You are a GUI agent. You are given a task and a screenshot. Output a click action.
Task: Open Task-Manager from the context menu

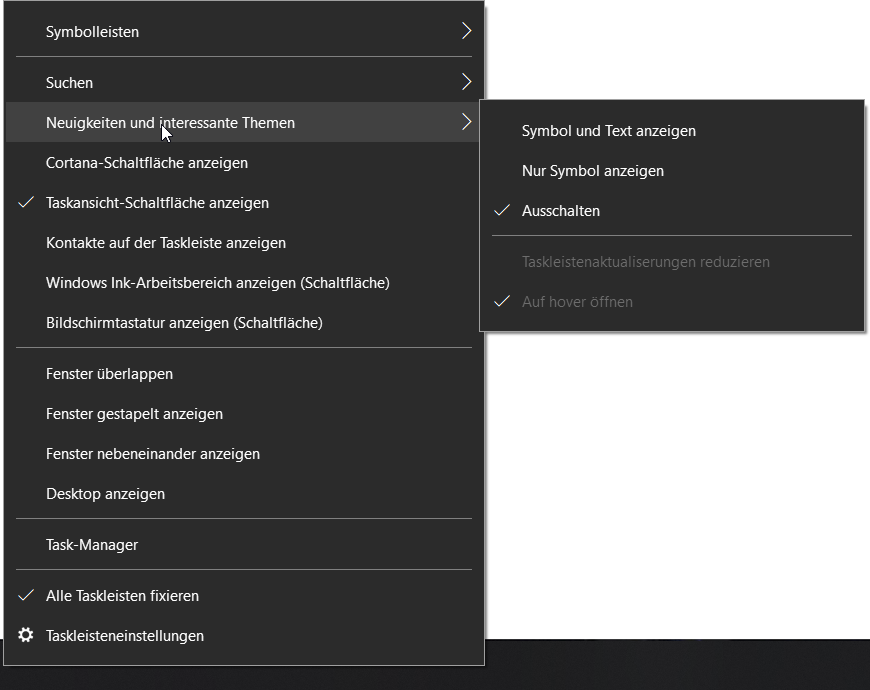(244, 545)
